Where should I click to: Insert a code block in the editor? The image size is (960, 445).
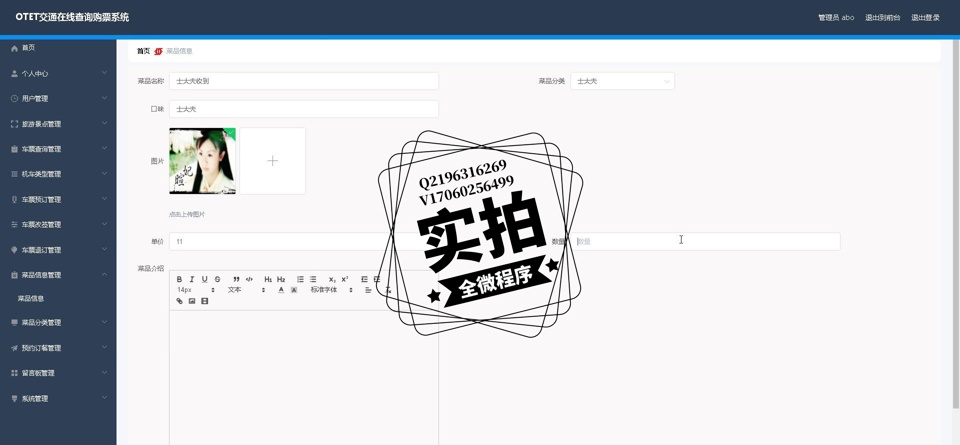coord(249,279)
